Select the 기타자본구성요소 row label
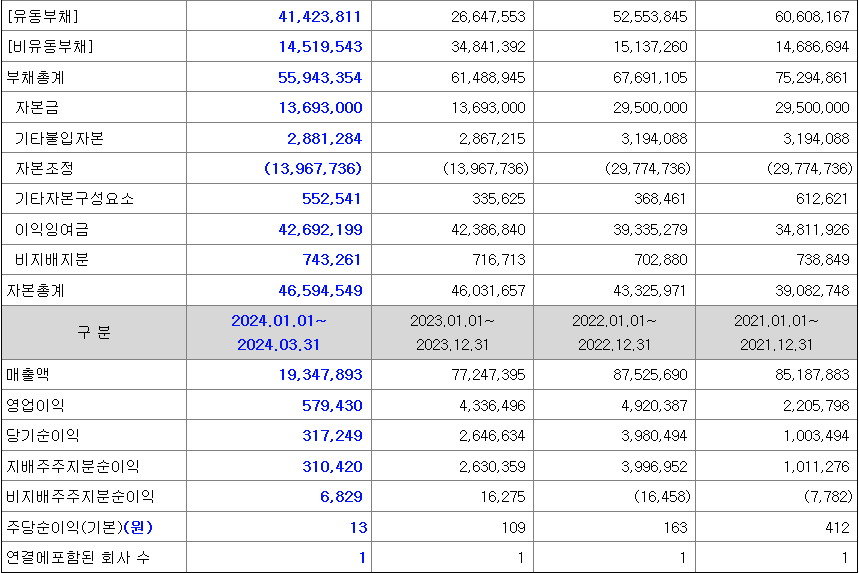Image resolution: width=859 pixels, height=573 pixels. pos(75,198)
